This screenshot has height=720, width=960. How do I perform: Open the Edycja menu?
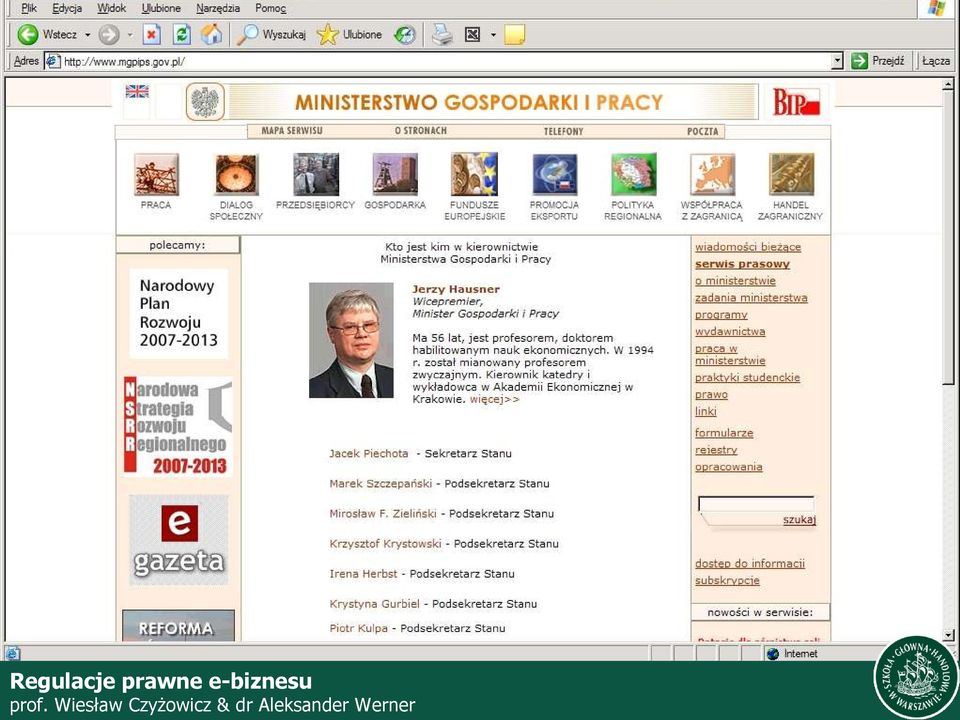[67, 8]
